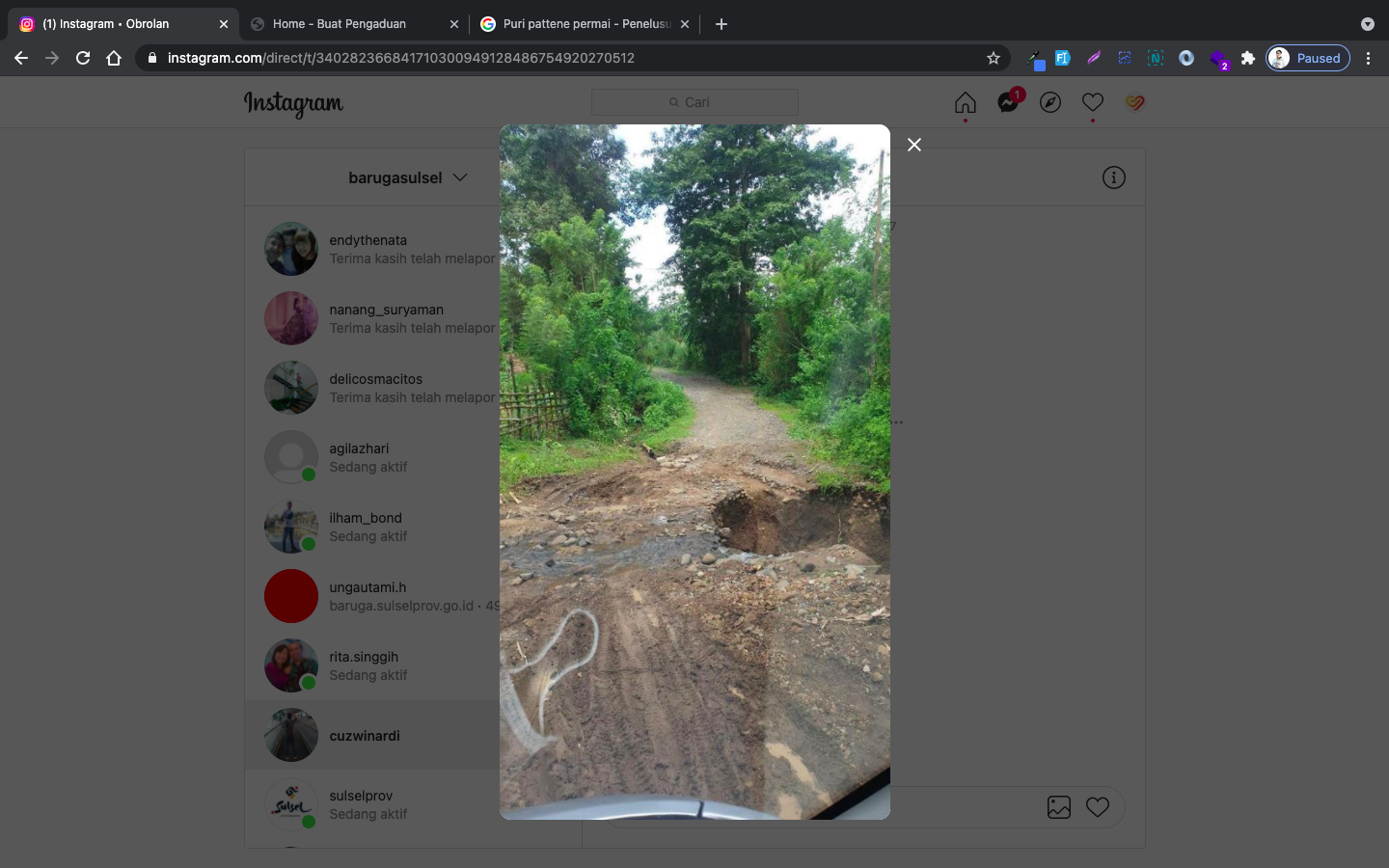Click the Paused profile button
The image size is (1389, 868).
point(1308,58)
